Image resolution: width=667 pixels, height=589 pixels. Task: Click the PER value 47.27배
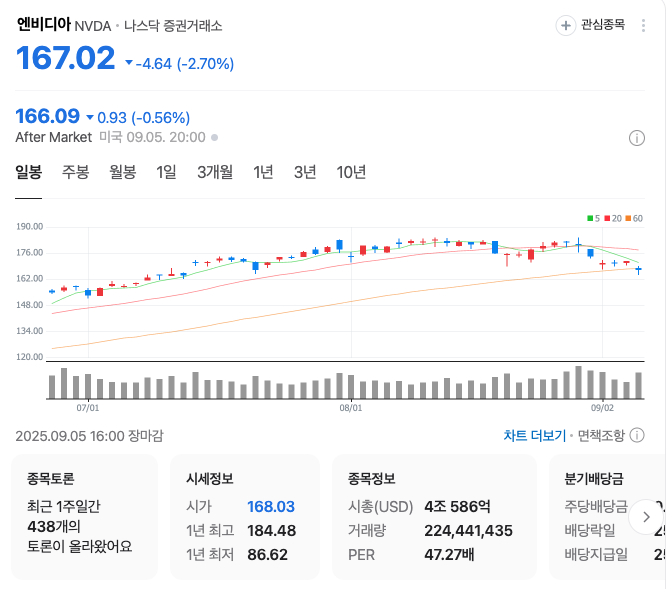(x=449, y=555)
